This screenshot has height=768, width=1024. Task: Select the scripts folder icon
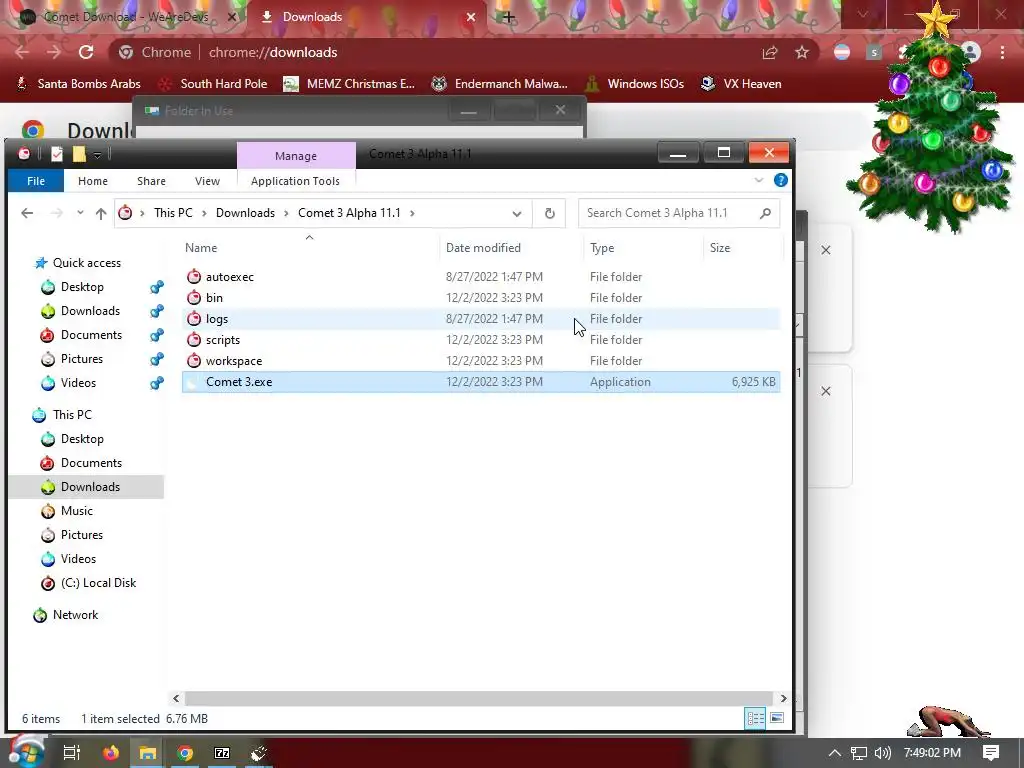point(193,340)
